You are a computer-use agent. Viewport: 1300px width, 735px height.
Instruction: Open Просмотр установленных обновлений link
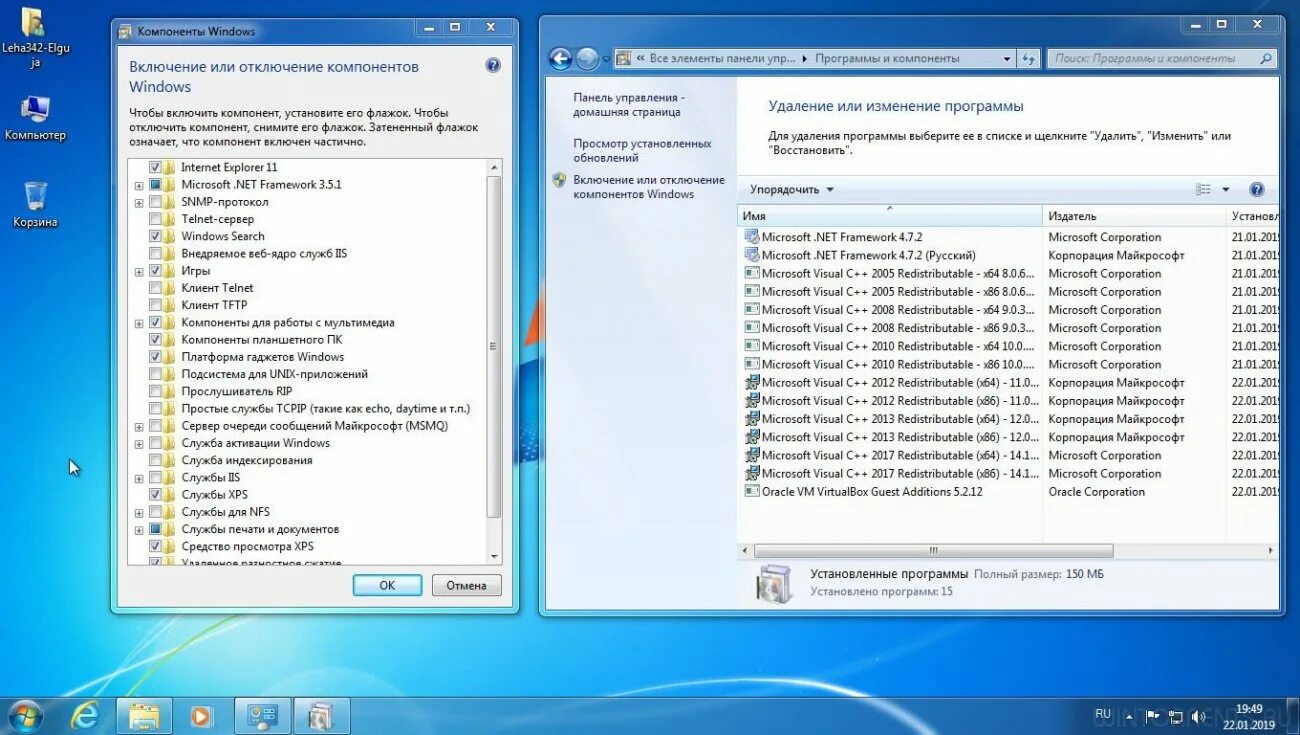coord(642,150)
